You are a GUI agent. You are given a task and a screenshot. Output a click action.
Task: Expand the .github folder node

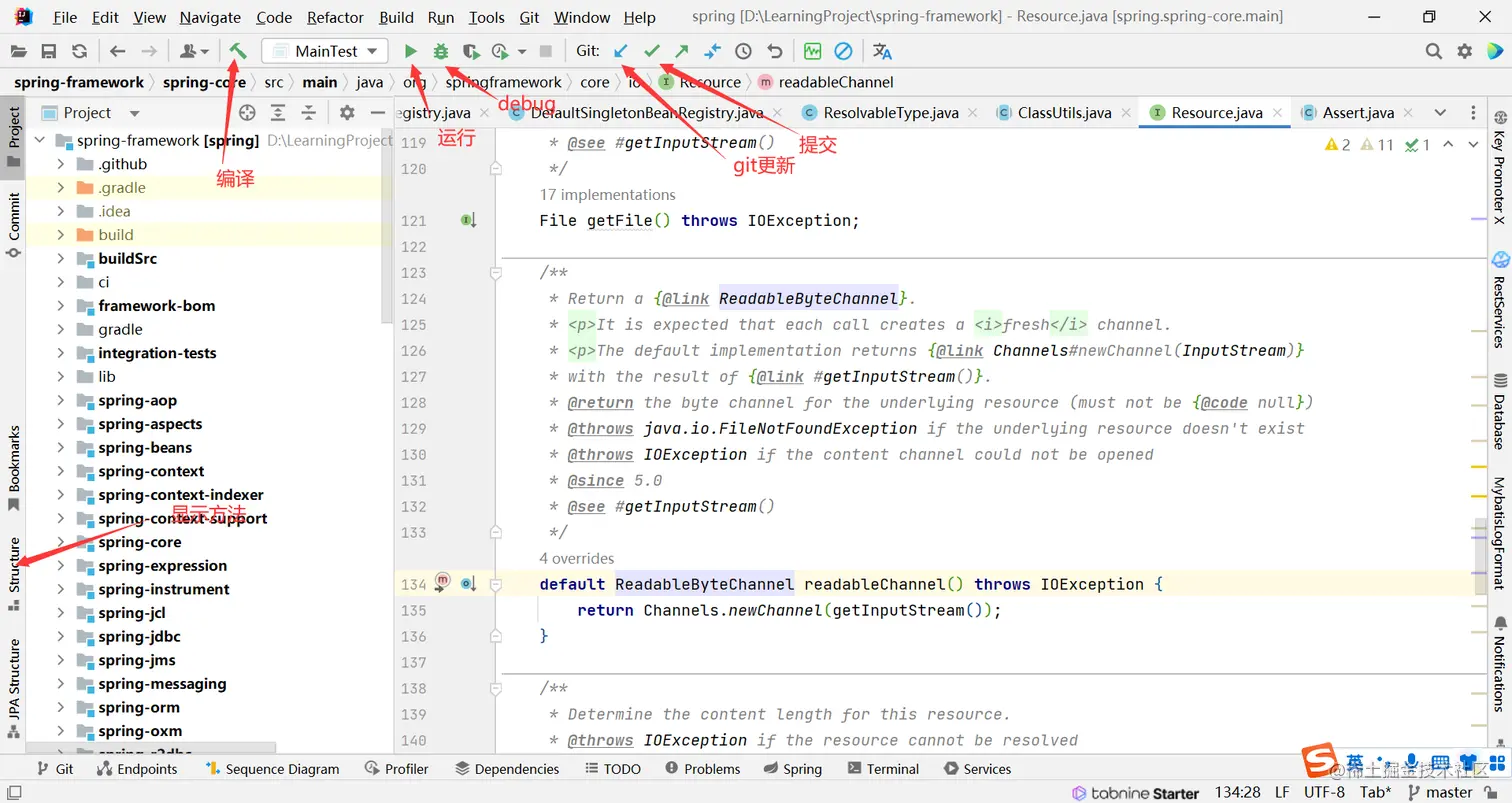tap(60, 164)
